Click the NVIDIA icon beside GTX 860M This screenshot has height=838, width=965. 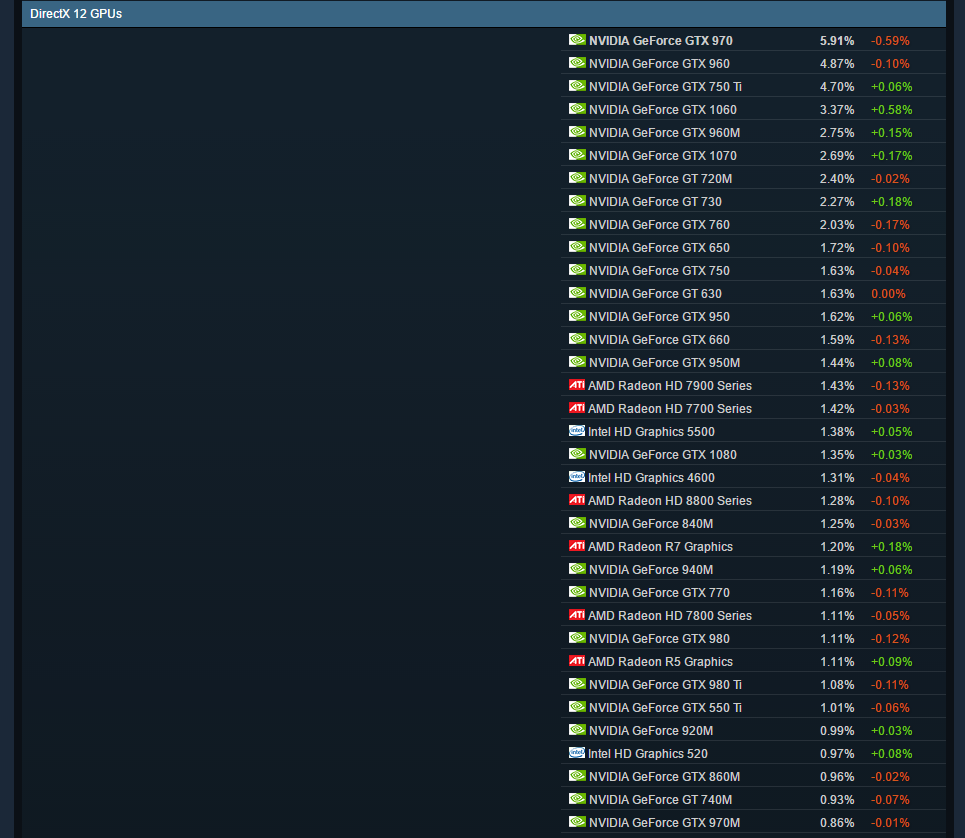[x=577, y=776]
